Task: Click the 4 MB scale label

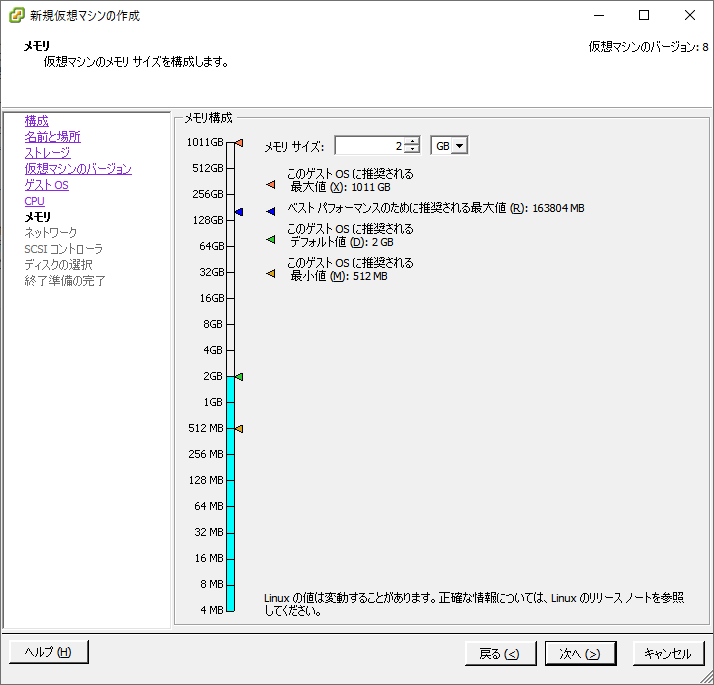Action: 212,610
